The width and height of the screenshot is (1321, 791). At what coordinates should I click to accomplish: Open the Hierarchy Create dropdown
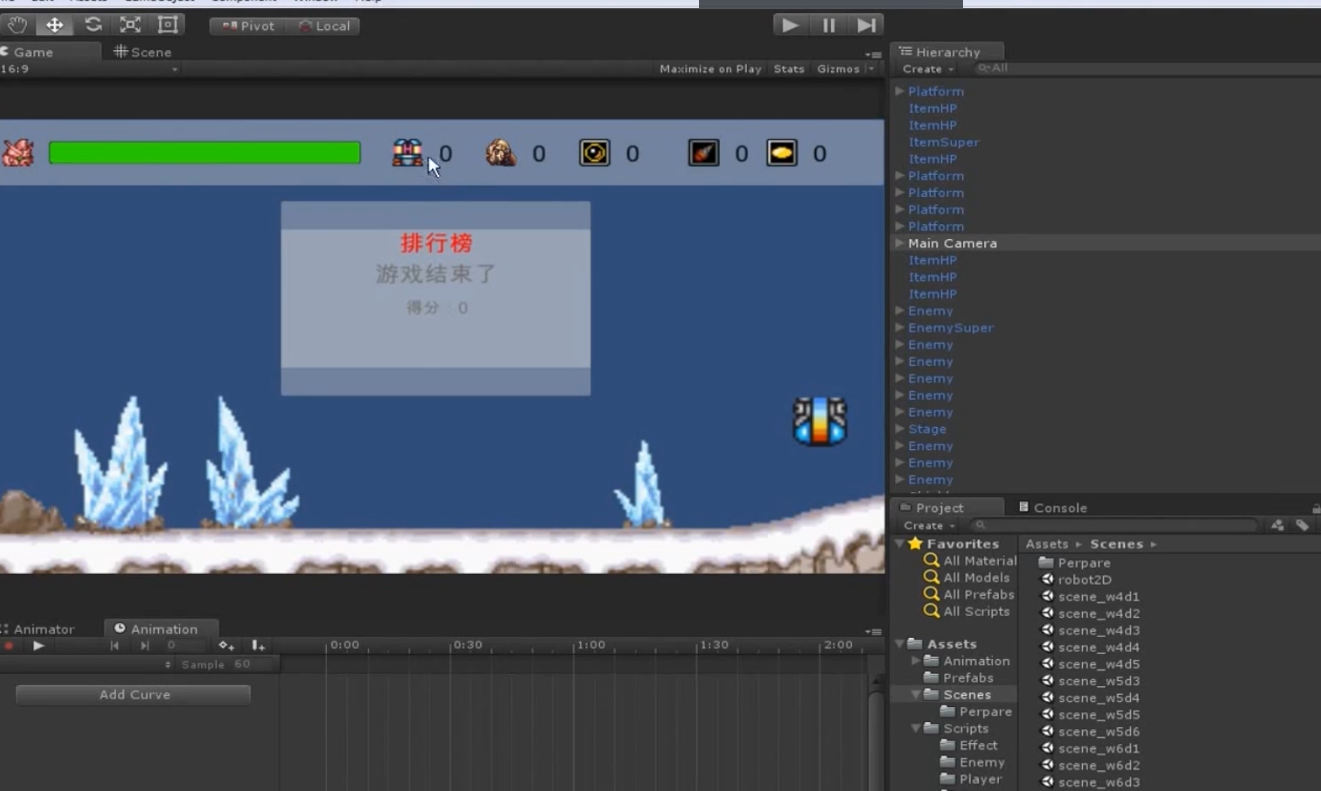928,69
